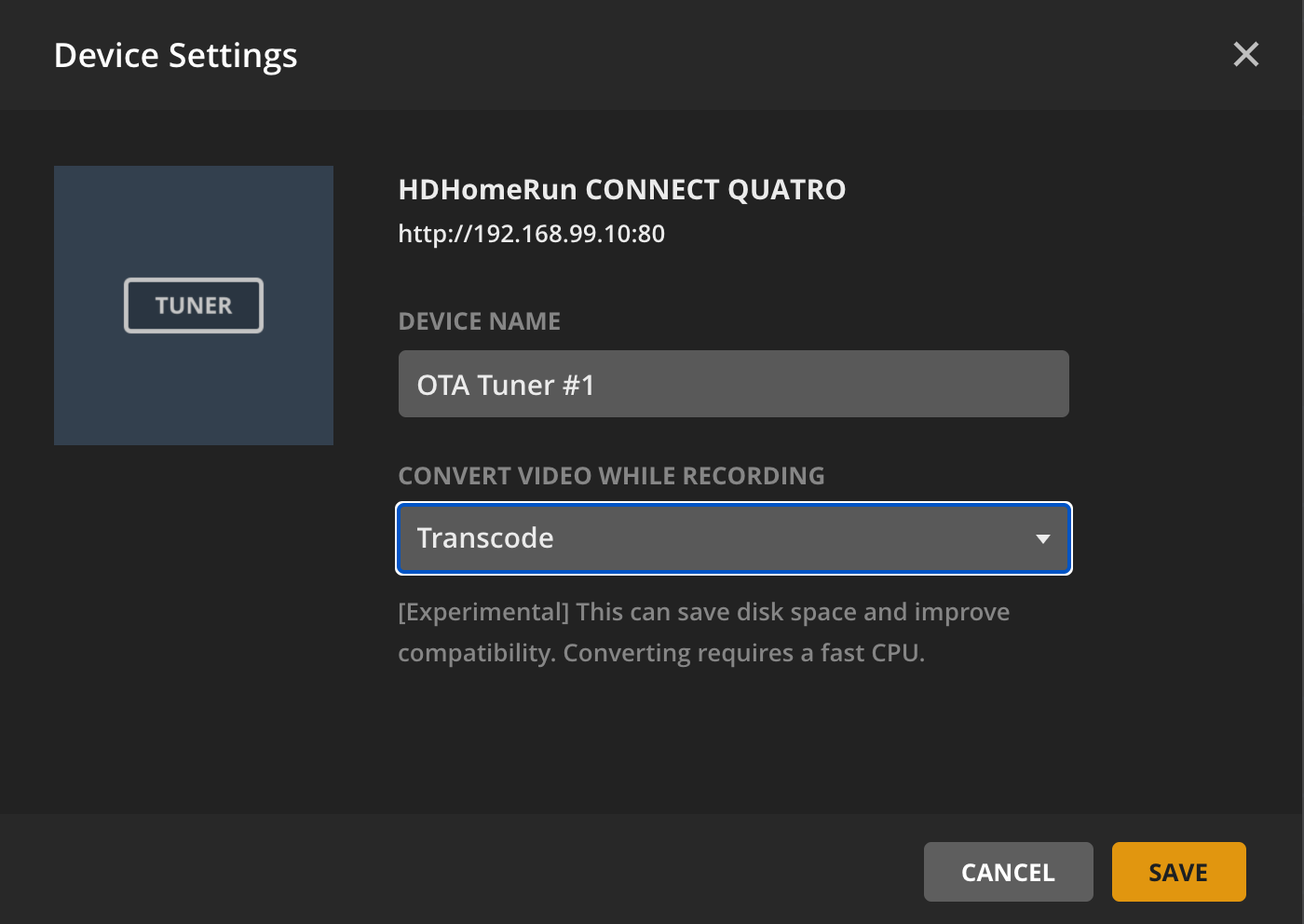Close the Device Settings dialog
The height and width of the screenshot is (924, 1304).
coord(1245,54)
